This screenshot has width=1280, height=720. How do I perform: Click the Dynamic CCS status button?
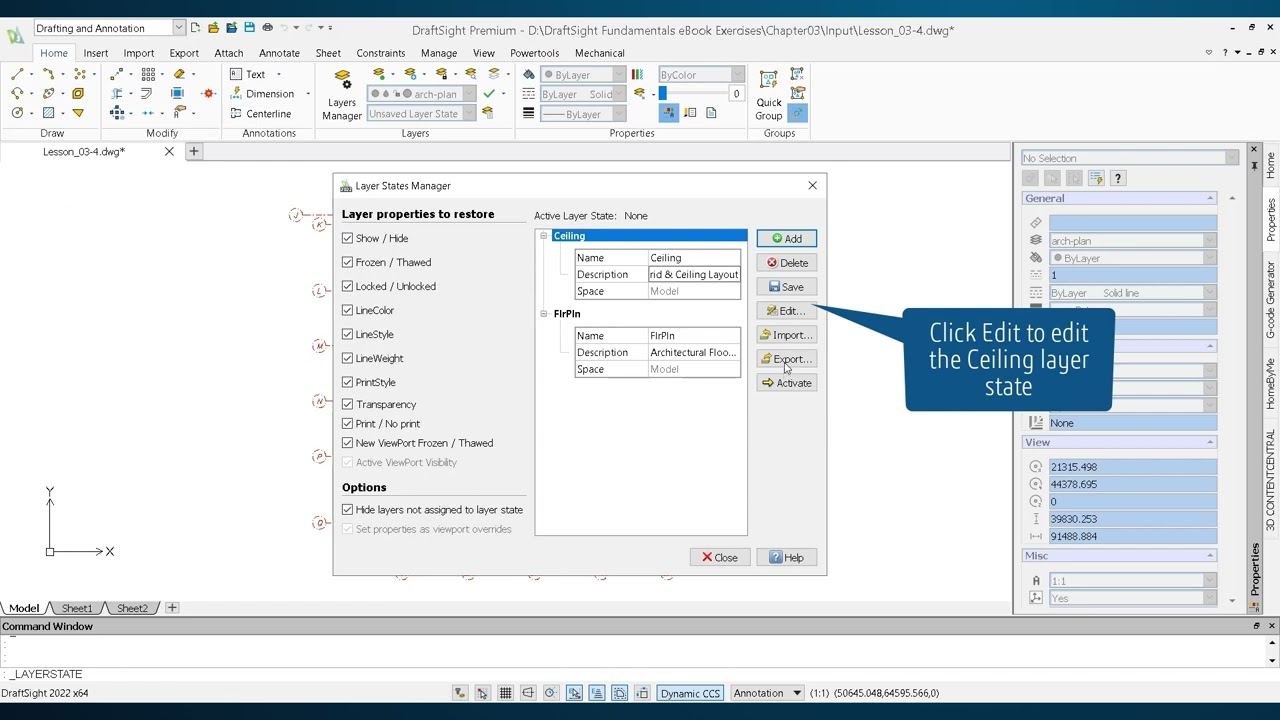690,693
